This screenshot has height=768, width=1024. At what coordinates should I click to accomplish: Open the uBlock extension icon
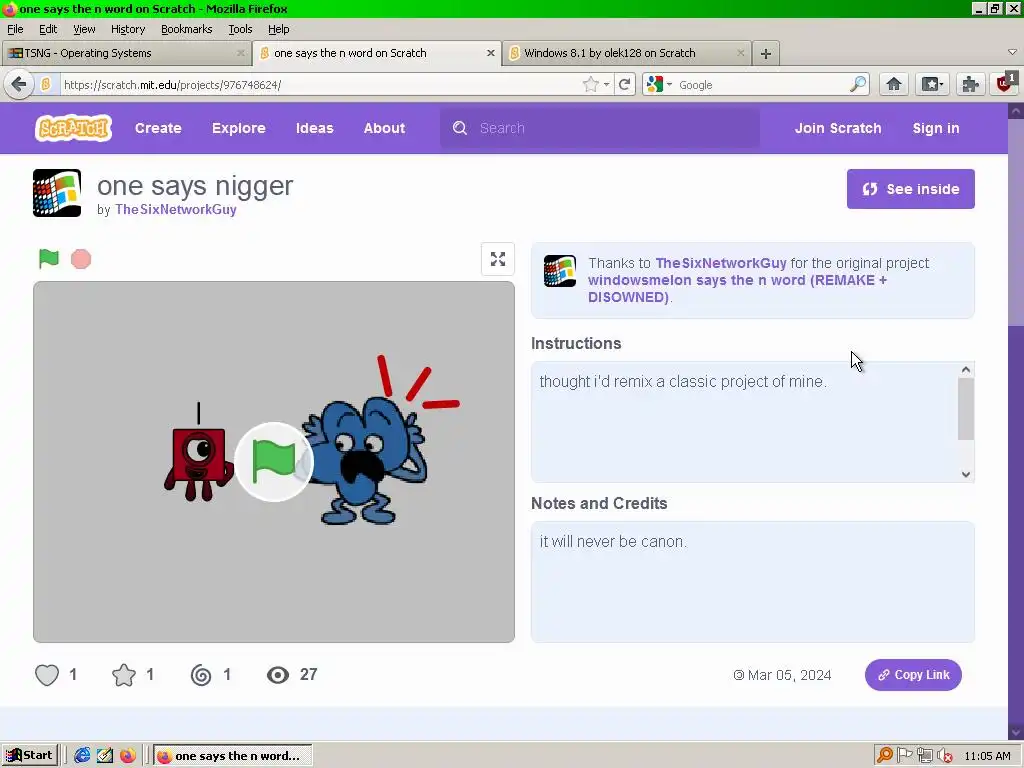[x=1006, y=84]
